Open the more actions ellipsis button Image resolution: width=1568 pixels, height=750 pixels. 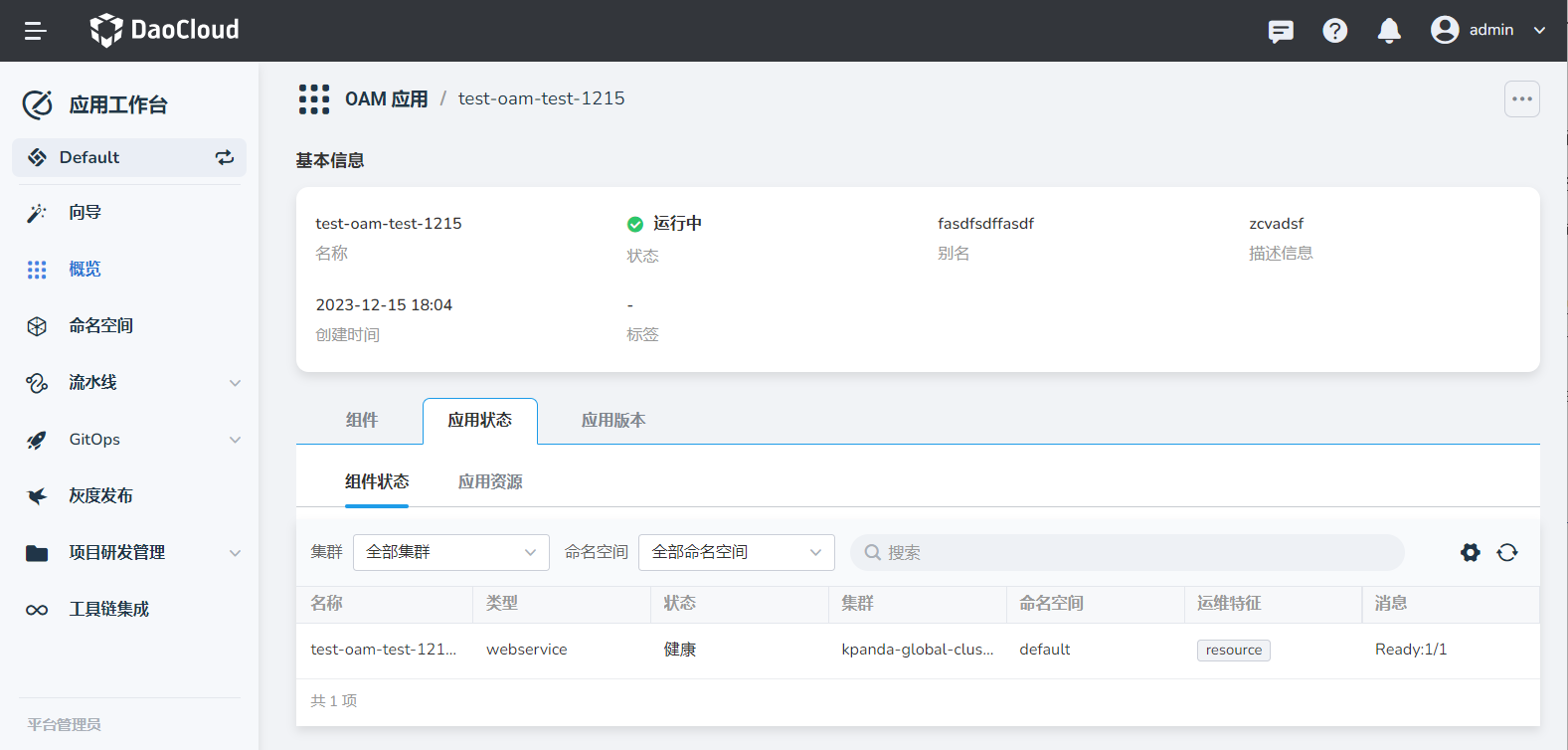[1521, 98]
